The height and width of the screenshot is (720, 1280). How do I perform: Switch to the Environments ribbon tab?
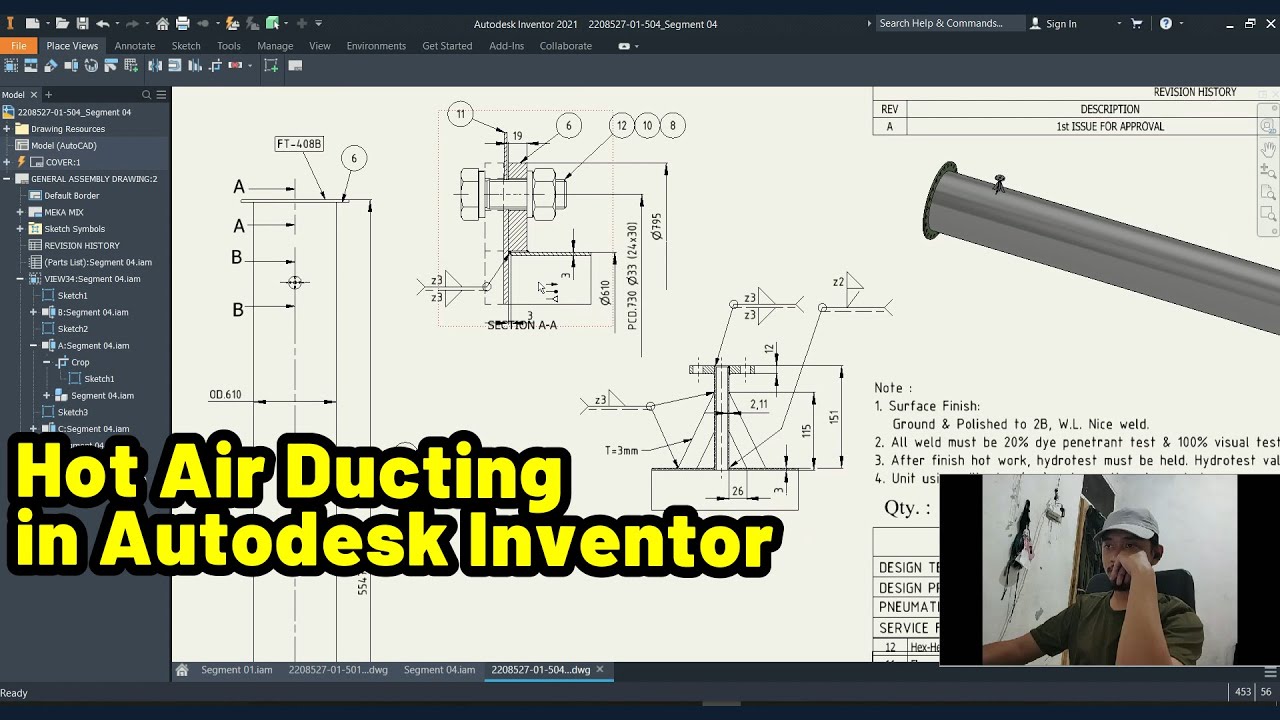376,46
